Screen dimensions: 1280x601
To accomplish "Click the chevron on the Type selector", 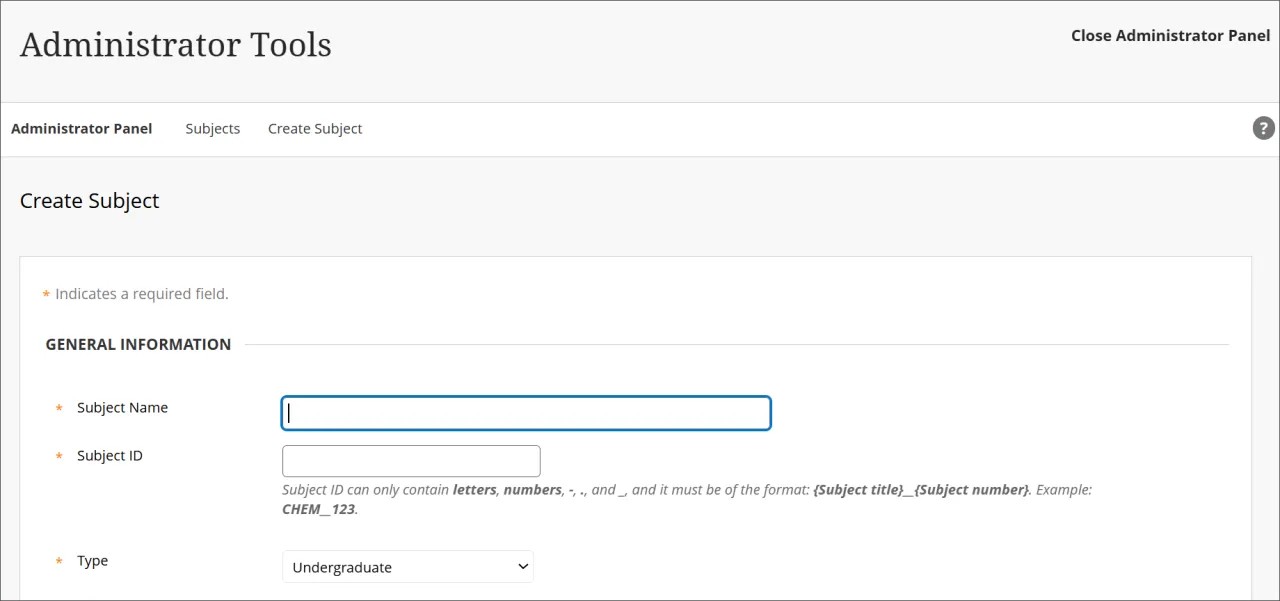I will tap(523, 566).
